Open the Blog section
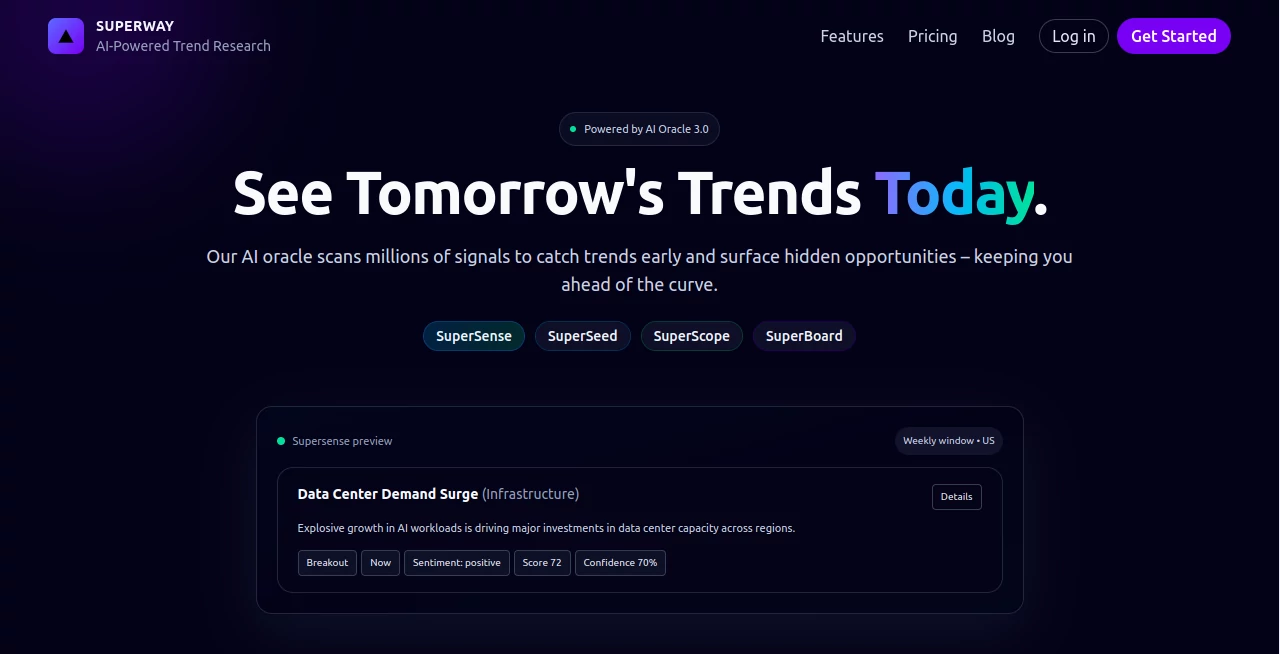 click(998, 36)
